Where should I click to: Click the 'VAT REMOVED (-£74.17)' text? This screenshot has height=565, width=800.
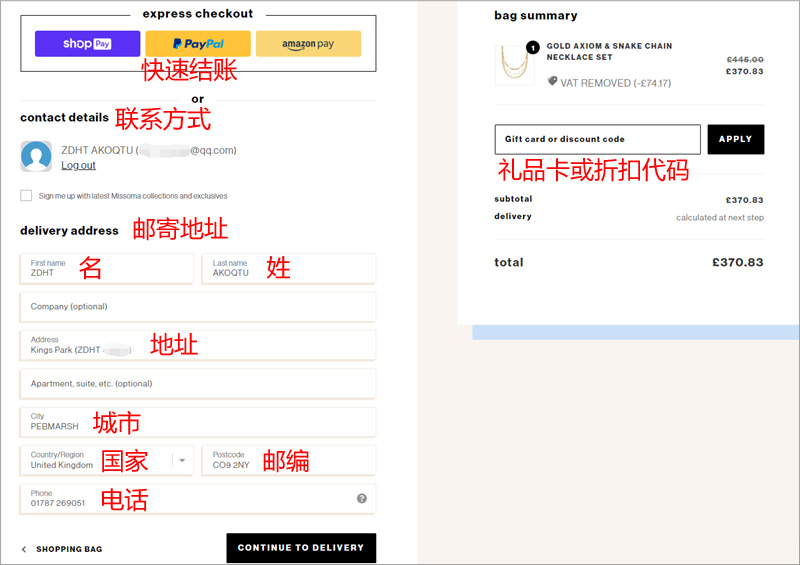pyautogui.click(x=616, y=83)
